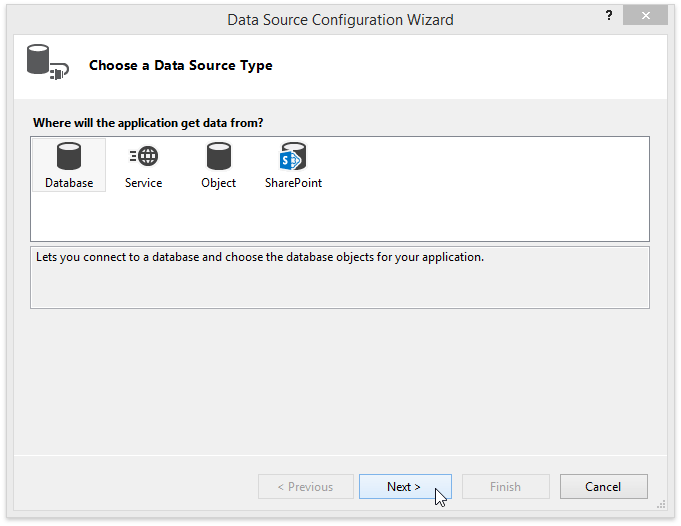Select the Database cylinder icon
This screenshot has width=681, height=526.
(x=69, y=156)
